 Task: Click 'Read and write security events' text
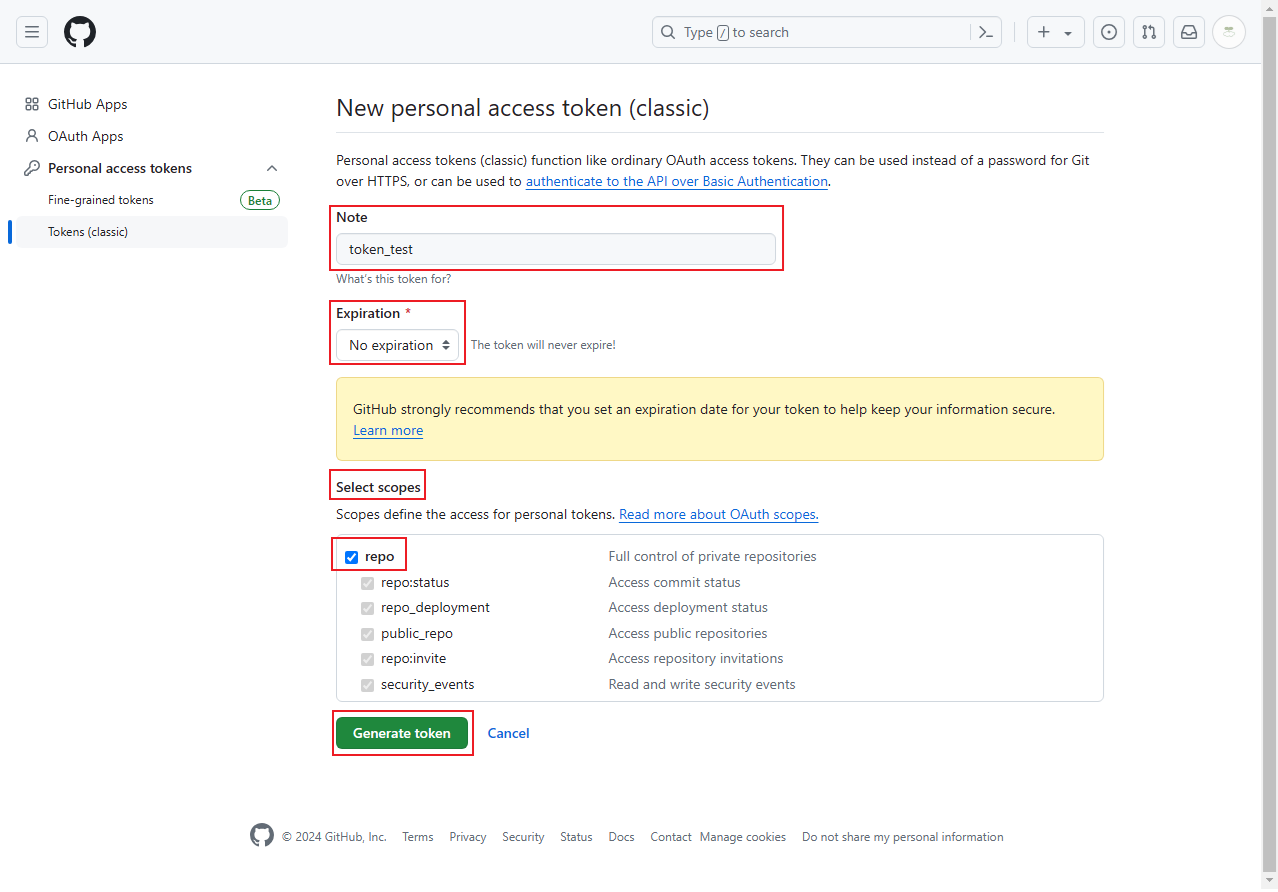pos(702,684)
